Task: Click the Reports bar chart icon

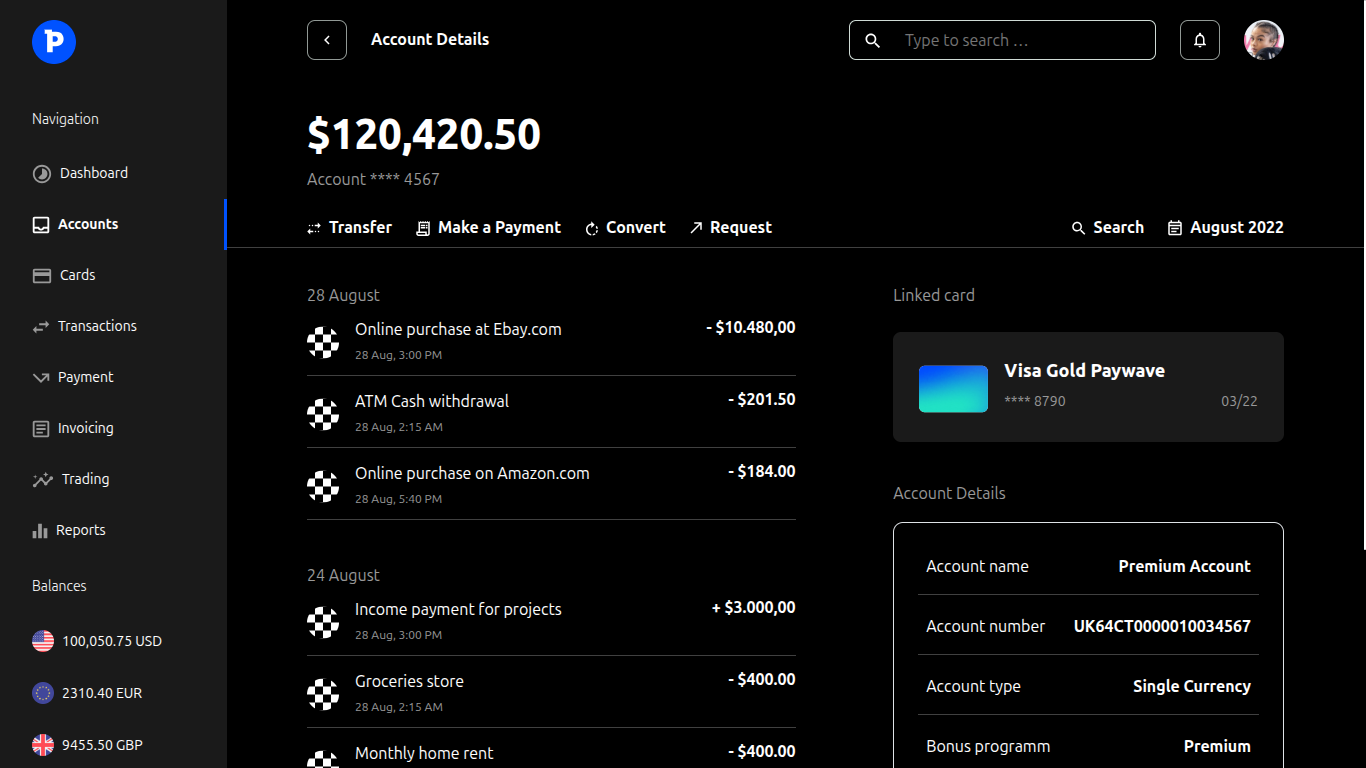Action: (41, 530)
